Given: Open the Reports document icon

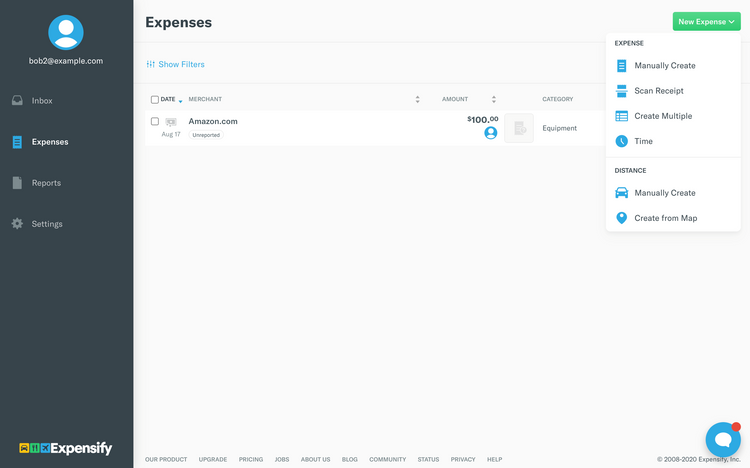Looking at the screenshot, I should click(x=17, y=183).
